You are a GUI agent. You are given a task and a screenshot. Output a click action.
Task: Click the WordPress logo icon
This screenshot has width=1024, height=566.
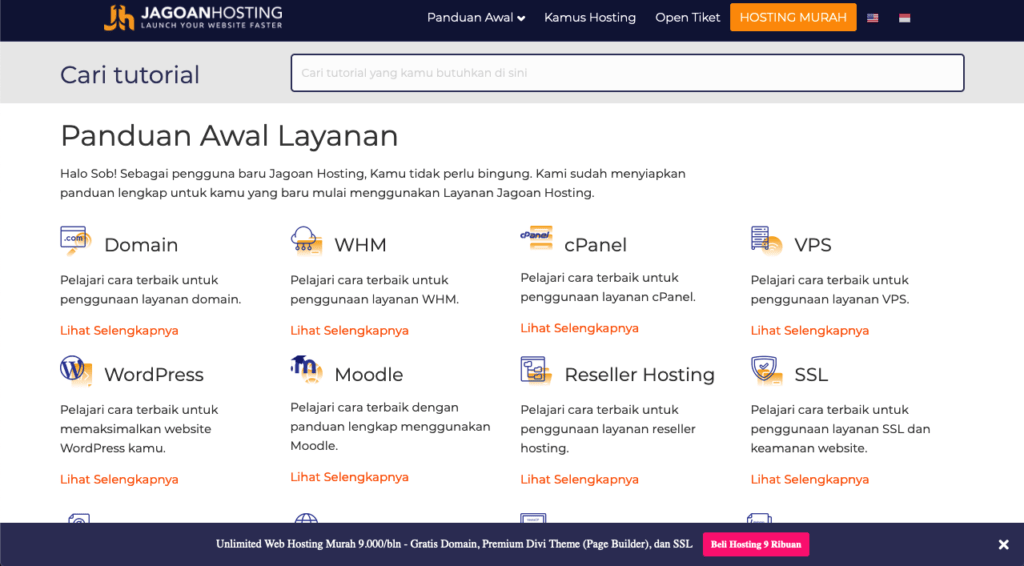coord(76,371)
